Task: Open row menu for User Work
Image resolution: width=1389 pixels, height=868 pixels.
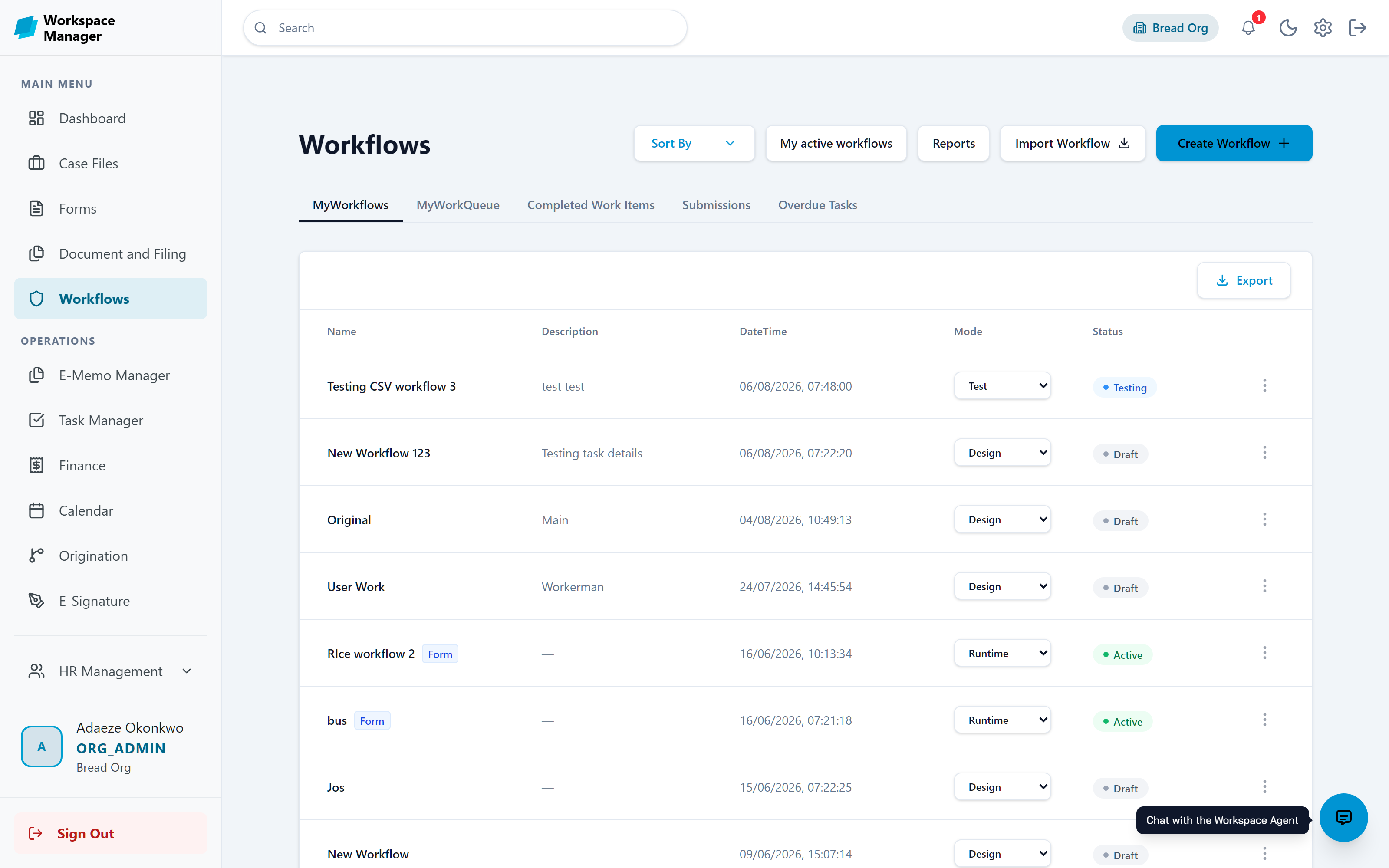Action: [1264, 586]
